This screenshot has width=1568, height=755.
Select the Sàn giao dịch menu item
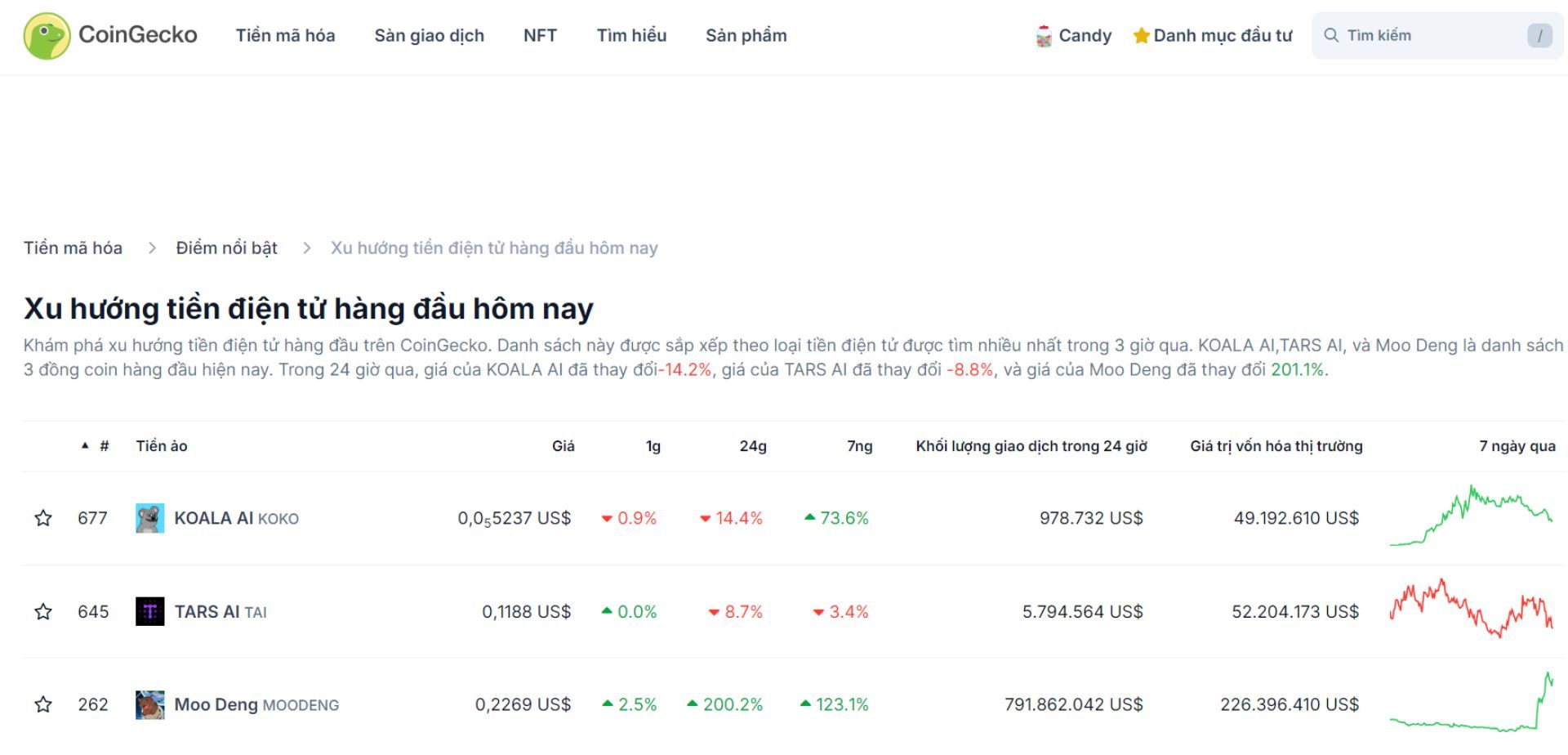point(430,35)
